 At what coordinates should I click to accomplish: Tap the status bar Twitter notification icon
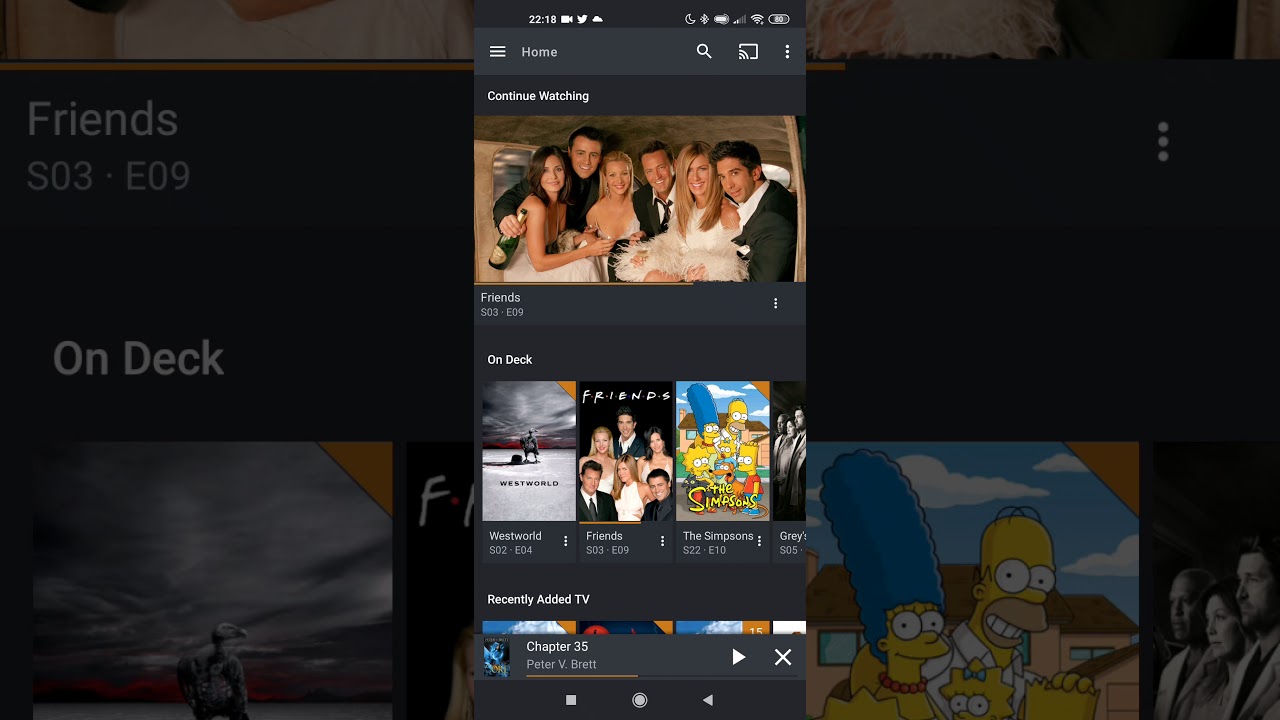coord(582,19)
